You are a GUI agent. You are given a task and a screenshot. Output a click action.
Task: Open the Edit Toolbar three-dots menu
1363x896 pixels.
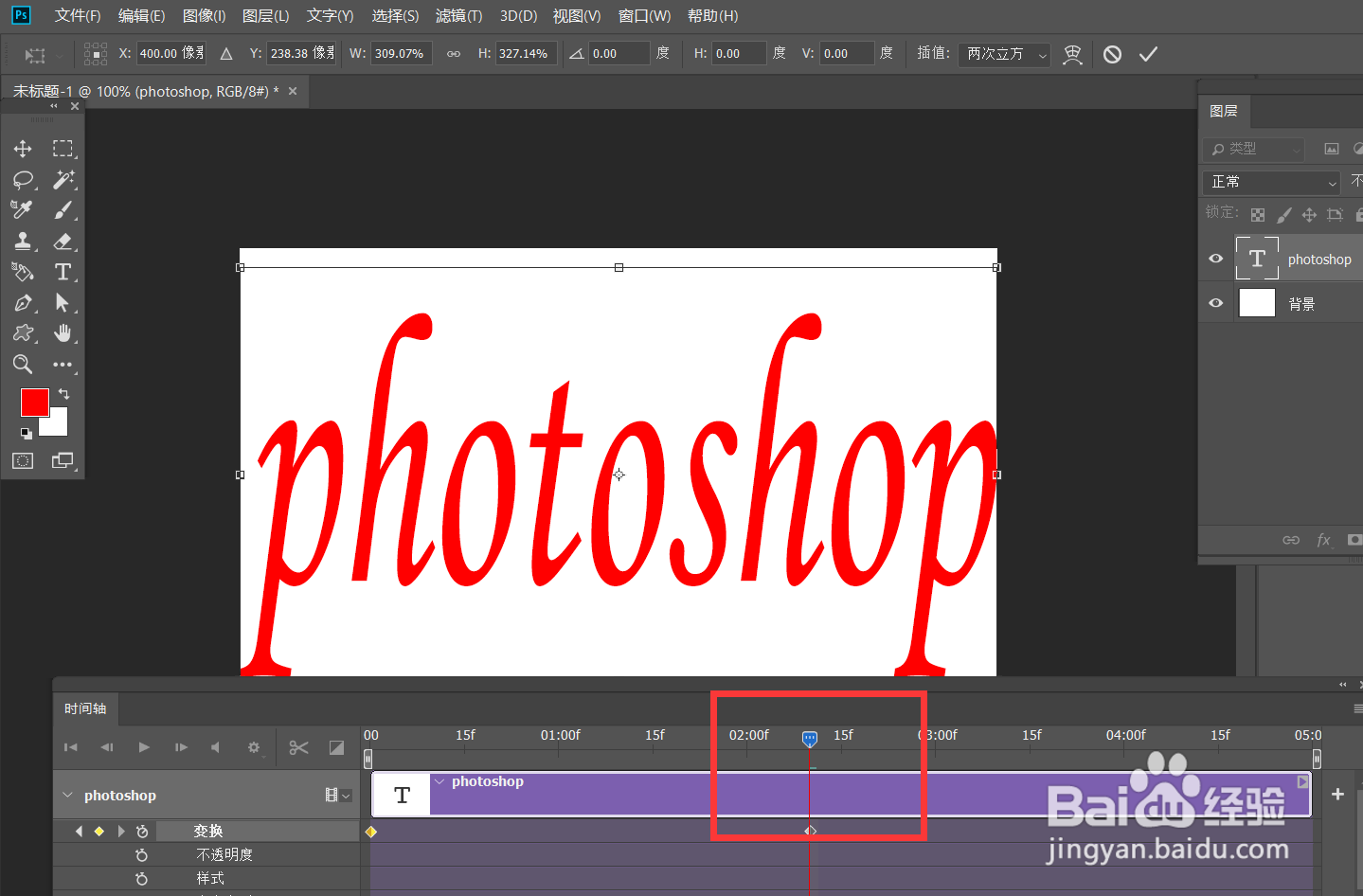(x=63, y=365)
